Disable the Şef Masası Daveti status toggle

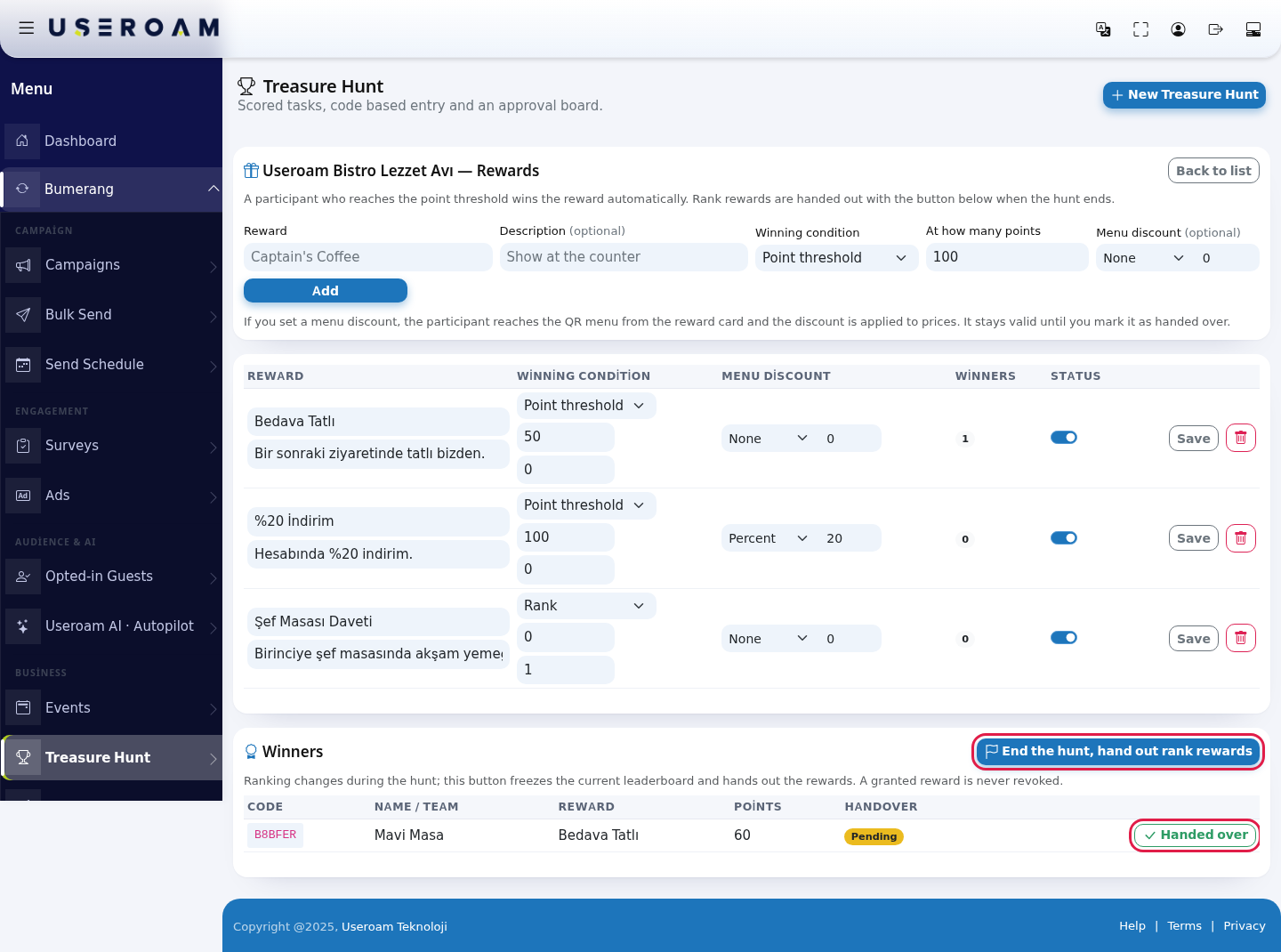[x=1064, y=638]
